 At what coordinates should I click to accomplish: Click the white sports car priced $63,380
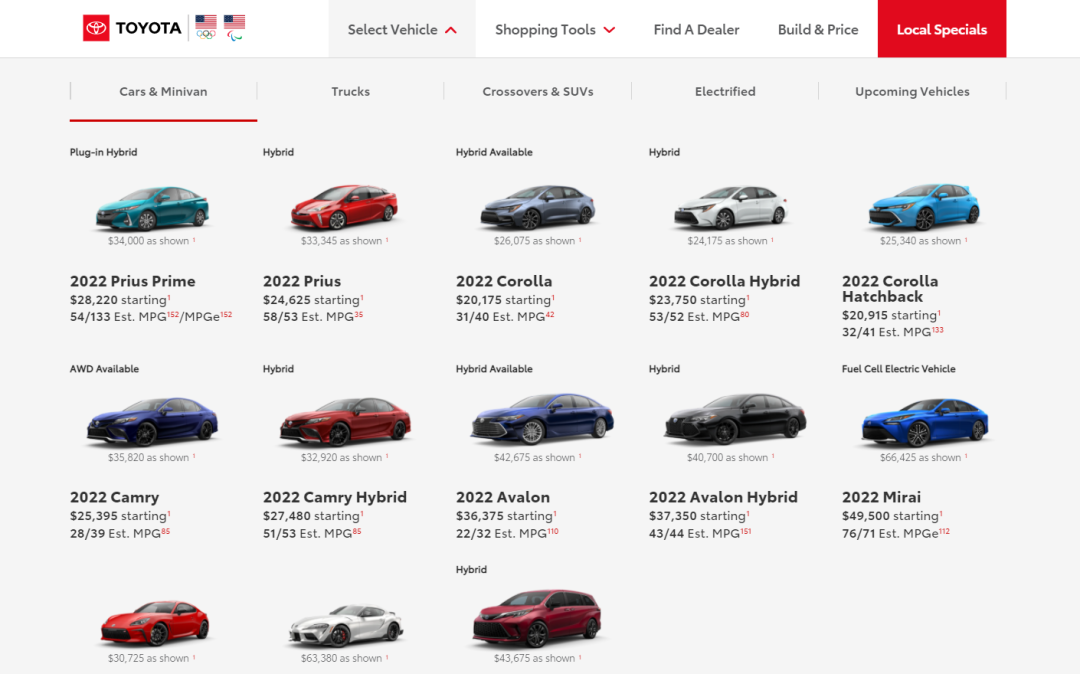pyautogui.click(x=346, y=624)
